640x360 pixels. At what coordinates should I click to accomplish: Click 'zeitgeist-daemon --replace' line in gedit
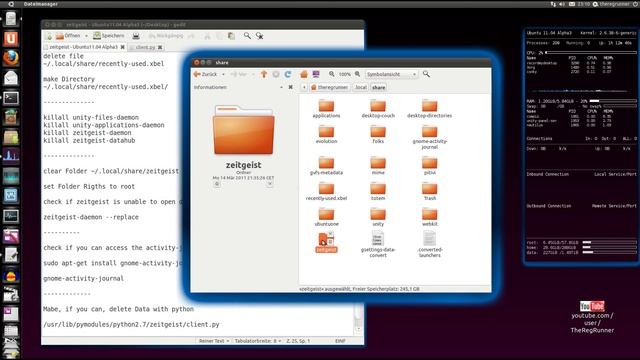[91, 217]
